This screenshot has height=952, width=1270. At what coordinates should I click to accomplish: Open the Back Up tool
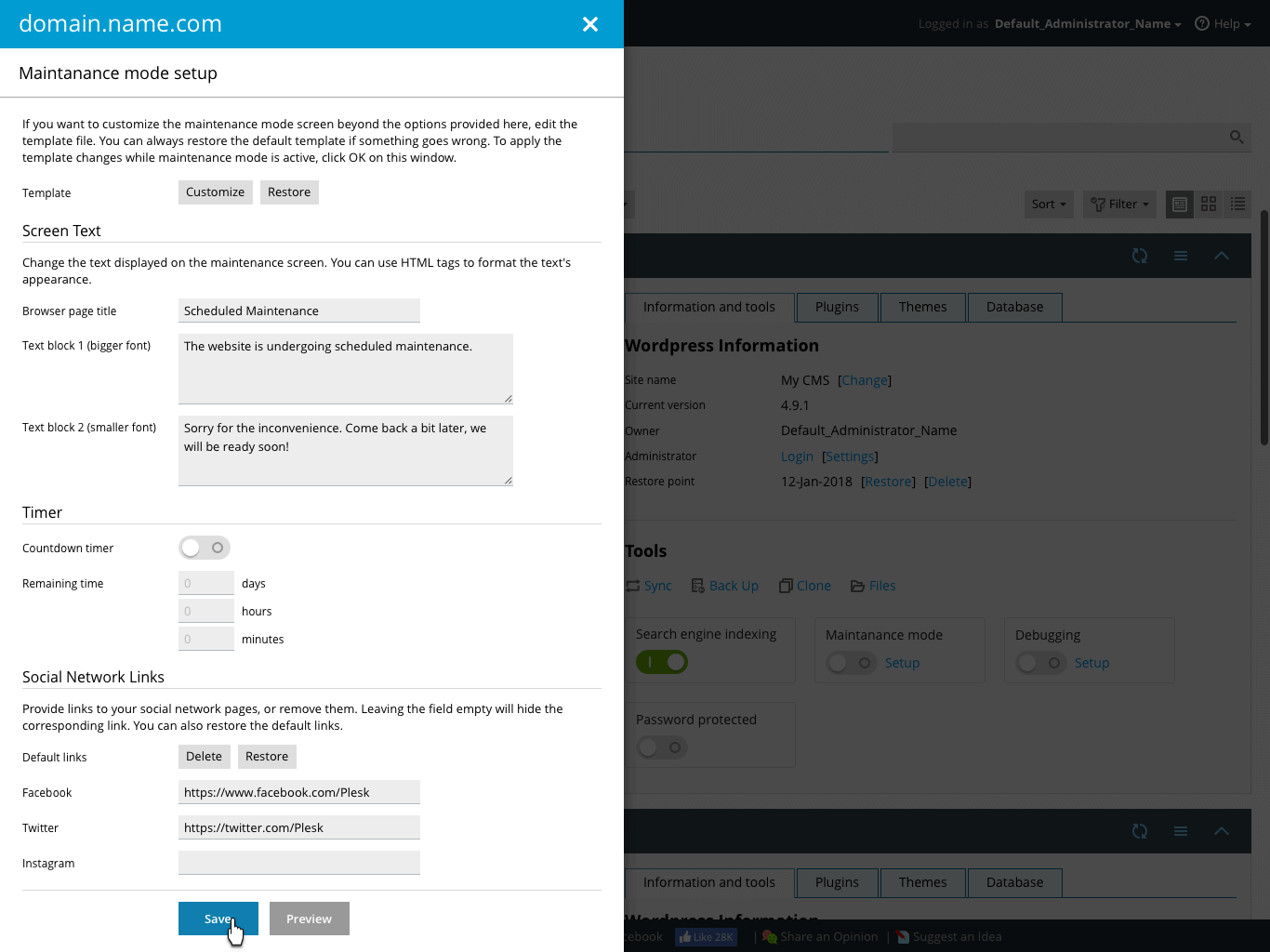click(725, 586)
